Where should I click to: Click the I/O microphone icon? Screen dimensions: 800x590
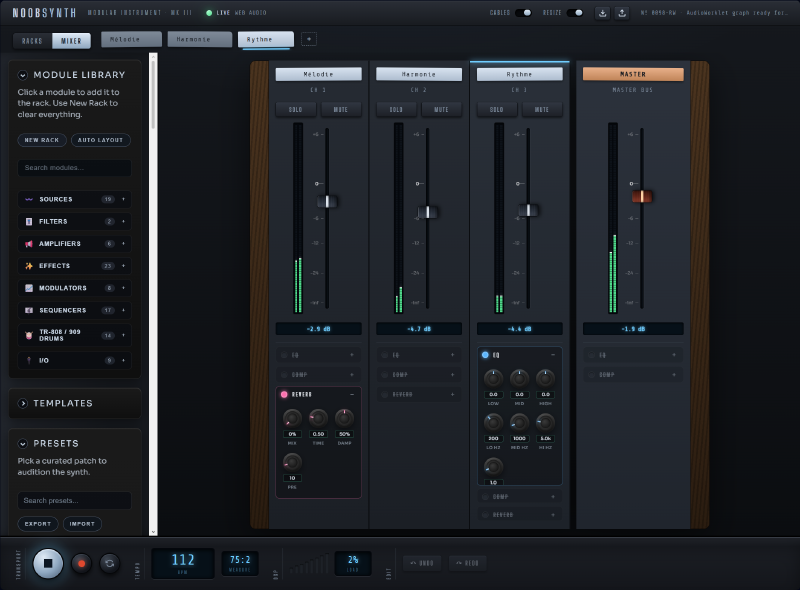[29, 360]
